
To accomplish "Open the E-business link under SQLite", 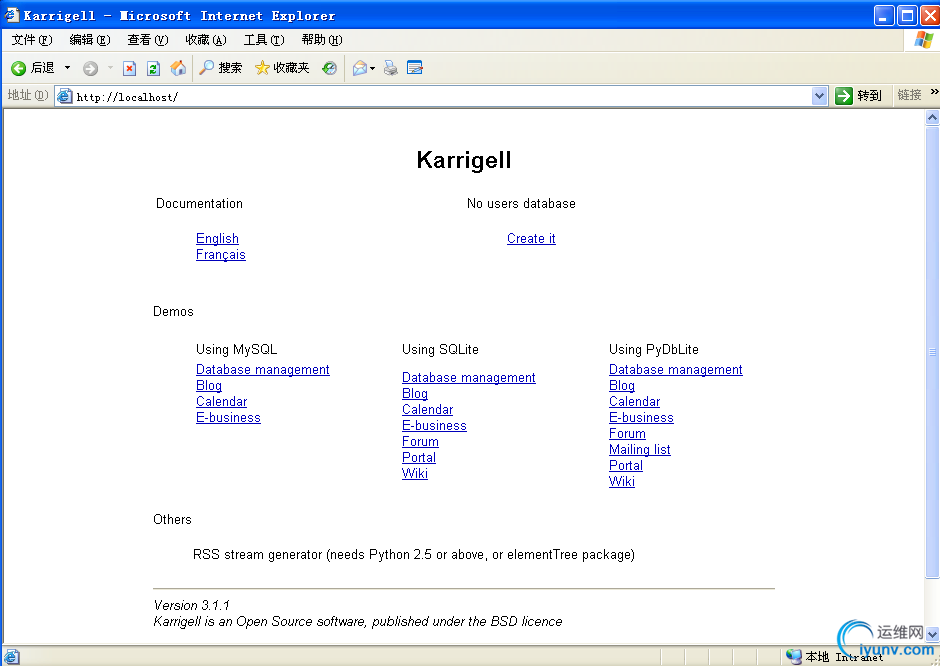I will tap(435, 426).
